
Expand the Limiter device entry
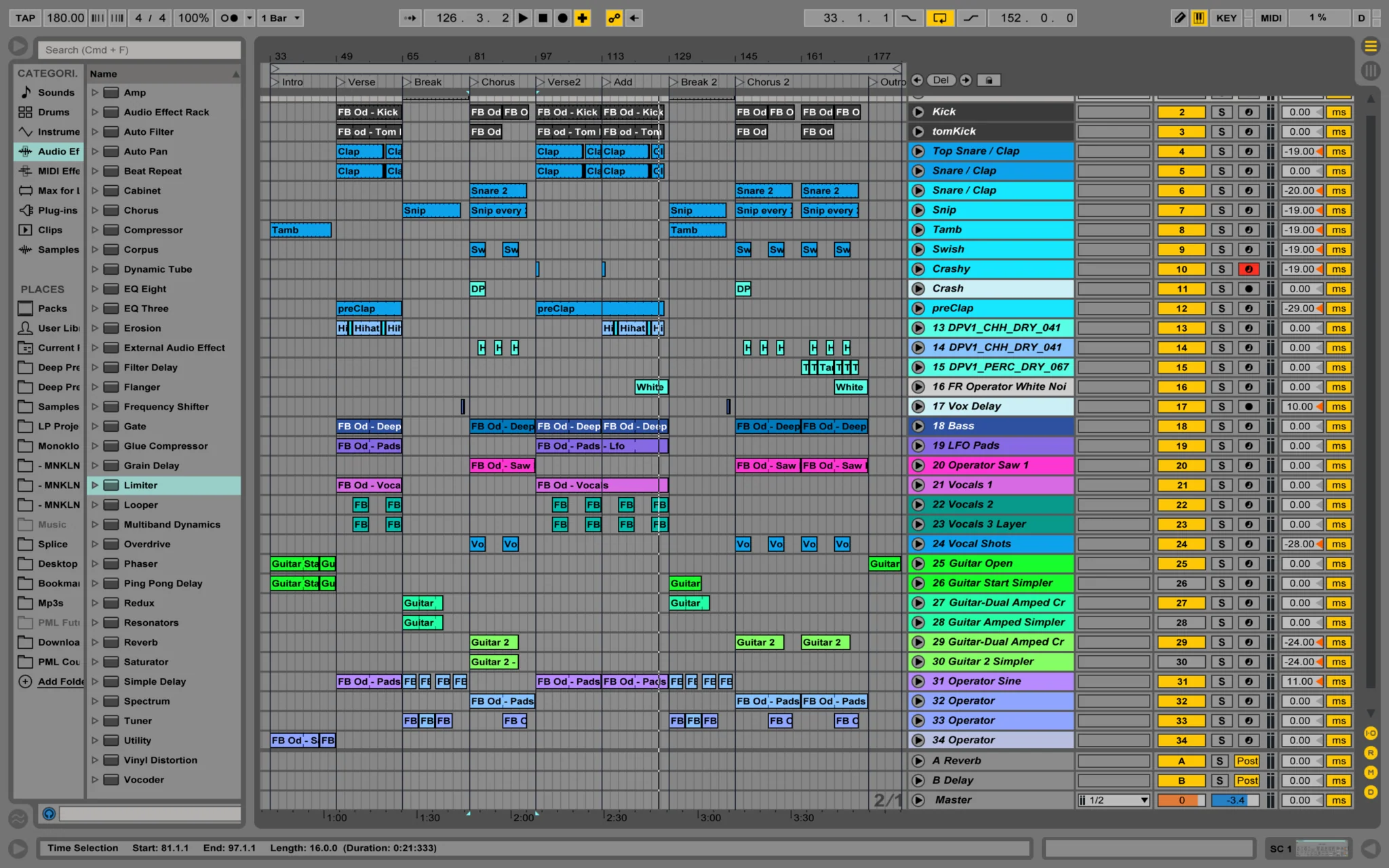pyautogui.click(x=95, y=486)
